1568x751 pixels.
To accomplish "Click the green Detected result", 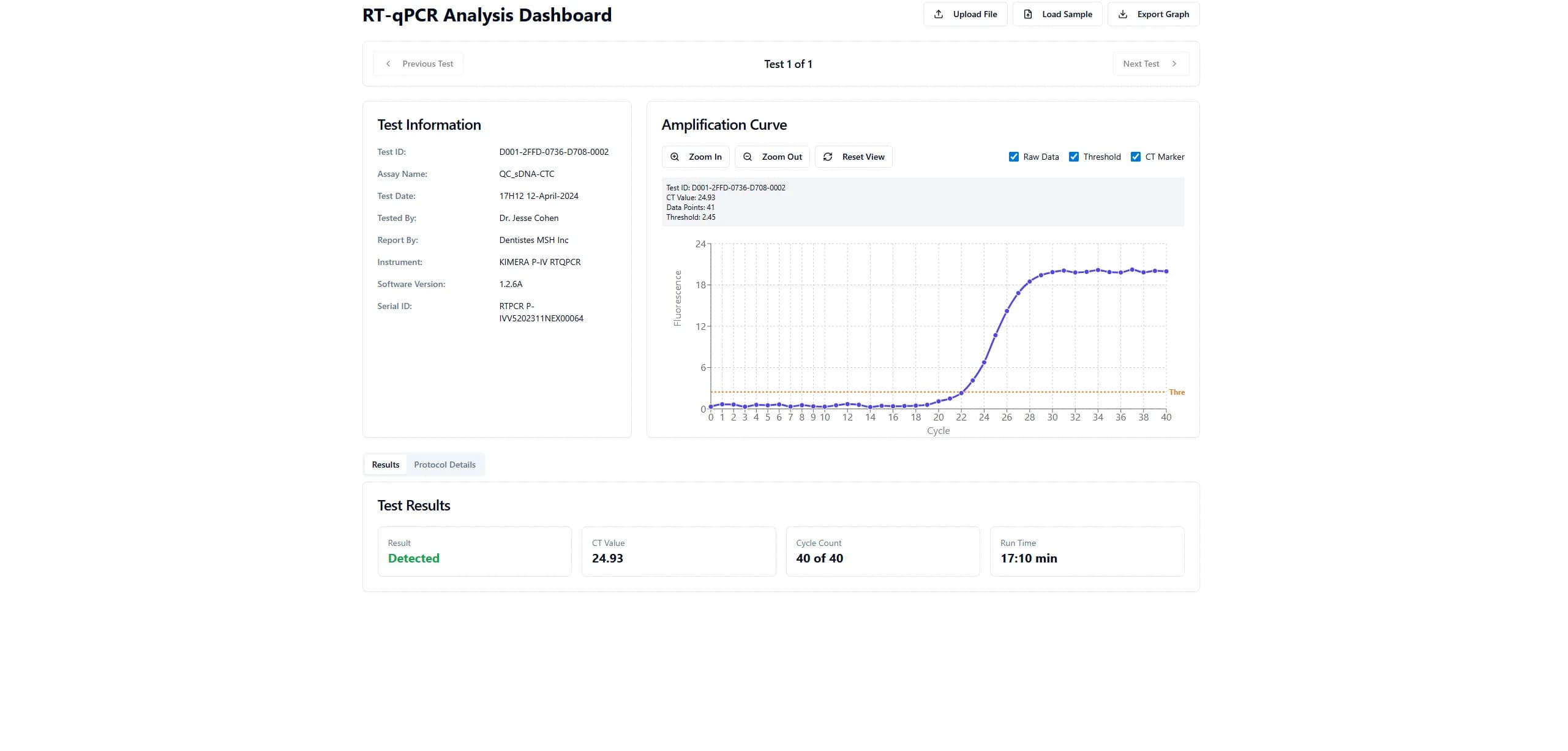I will (414, 558).
